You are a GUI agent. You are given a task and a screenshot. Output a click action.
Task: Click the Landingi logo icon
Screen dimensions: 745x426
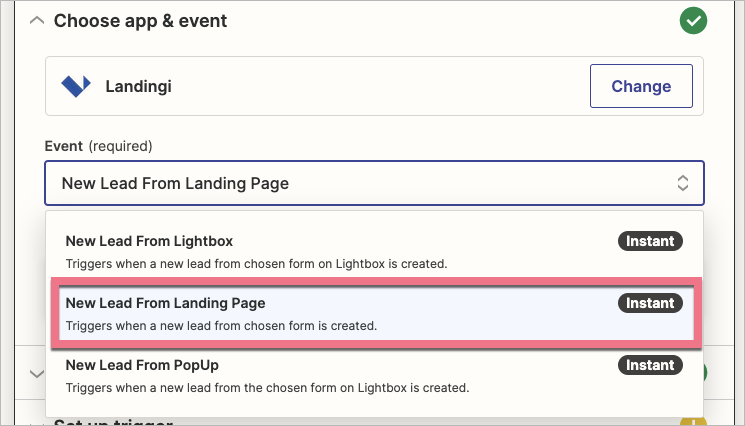coord(76,86)
